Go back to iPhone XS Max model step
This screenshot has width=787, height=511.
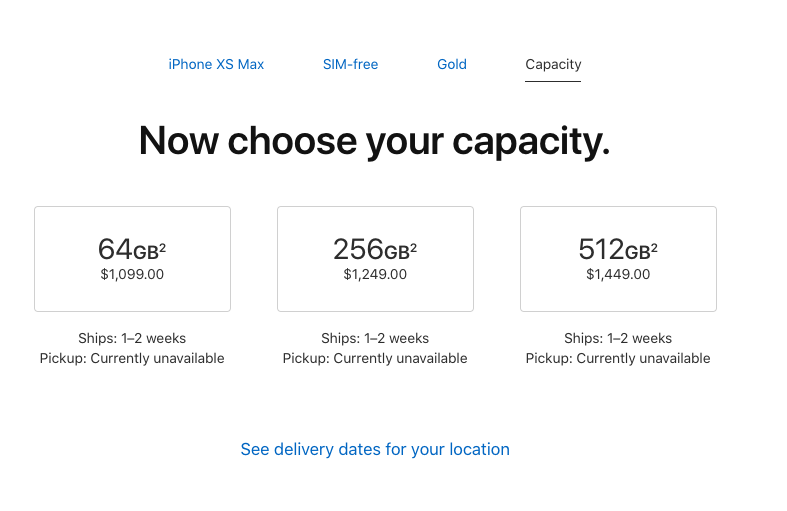click(x=216, y=64)
